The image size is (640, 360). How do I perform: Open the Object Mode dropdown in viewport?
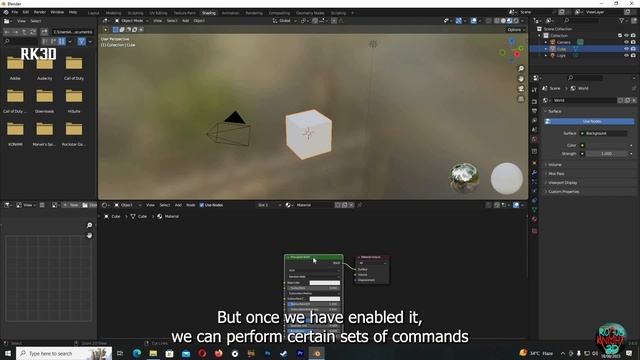click(x=132, y=20)
